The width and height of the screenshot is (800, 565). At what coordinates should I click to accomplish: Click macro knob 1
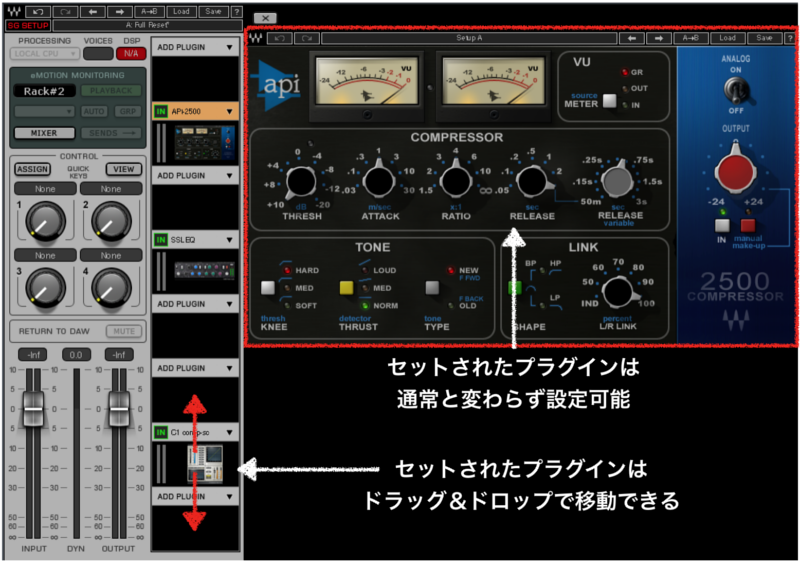point(45,222)
